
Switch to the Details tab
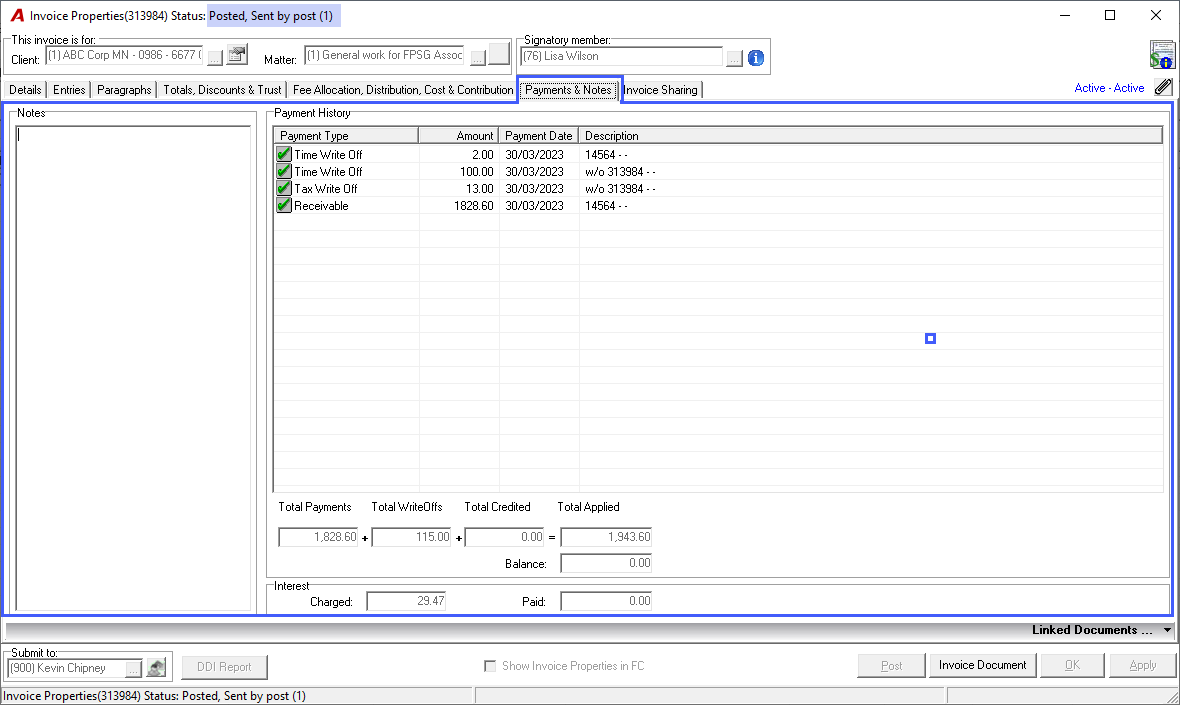coord(25,90)
